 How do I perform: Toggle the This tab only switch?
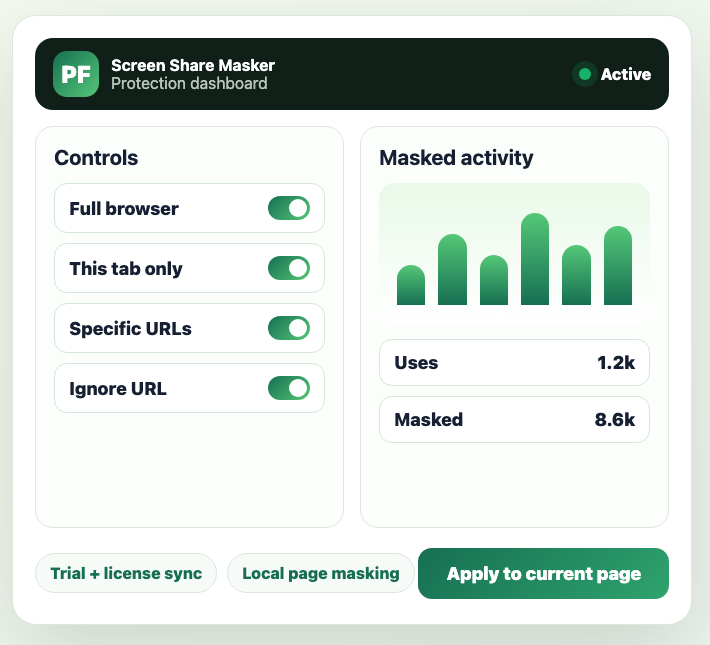[289, 268]
